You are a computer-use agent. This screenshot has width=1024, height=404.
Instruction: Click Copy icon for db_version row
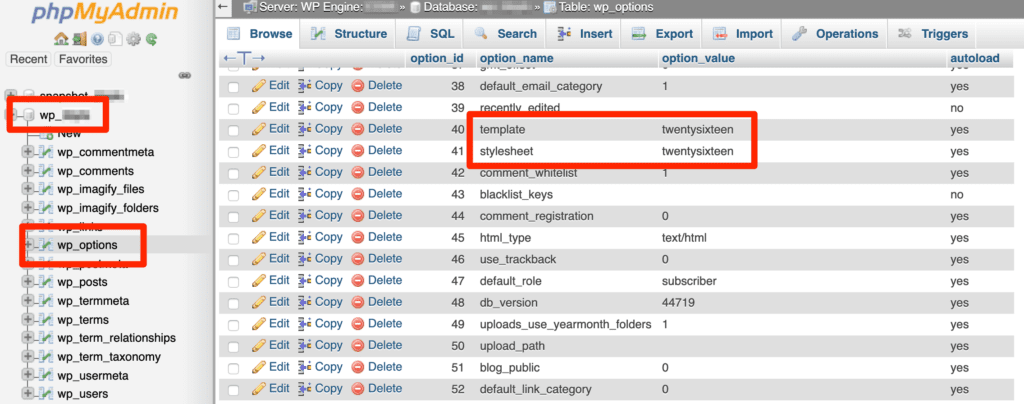(x=306, y=302)
